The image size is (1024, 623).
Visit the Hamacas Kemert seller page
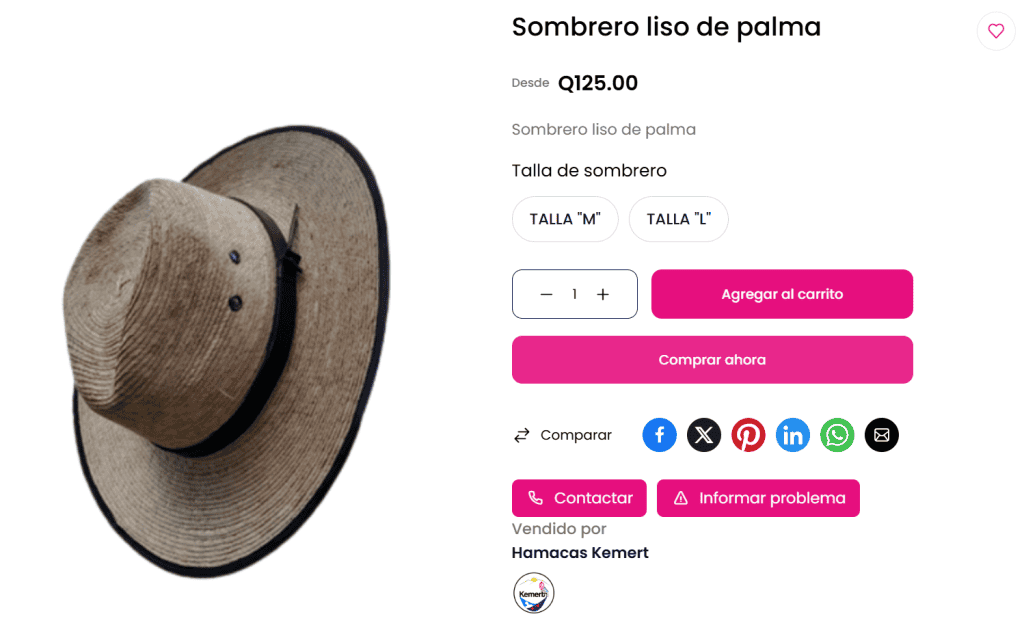[580, 552]
